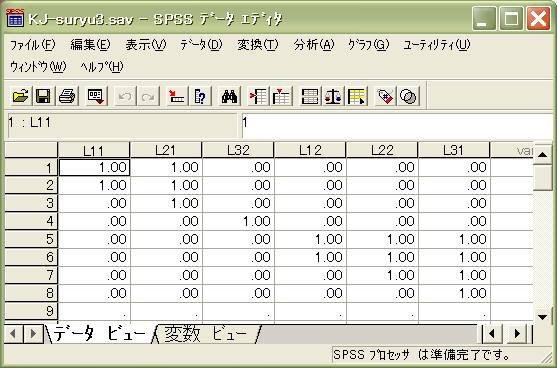Select the L11 column header
The width and height of the screenshot is (557, 368).
94,150
